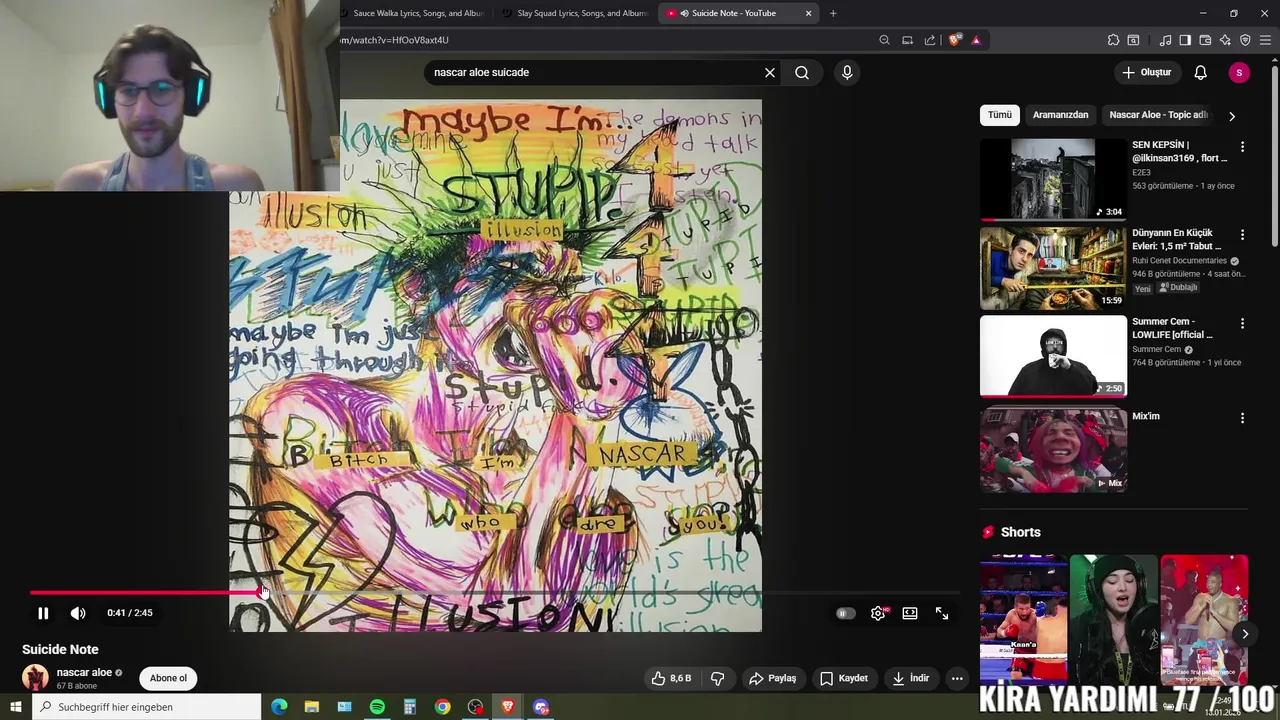1280x720 pixels.
Task: Open options for SEN KEPSİN video
Action: [x=1242, y=146]
